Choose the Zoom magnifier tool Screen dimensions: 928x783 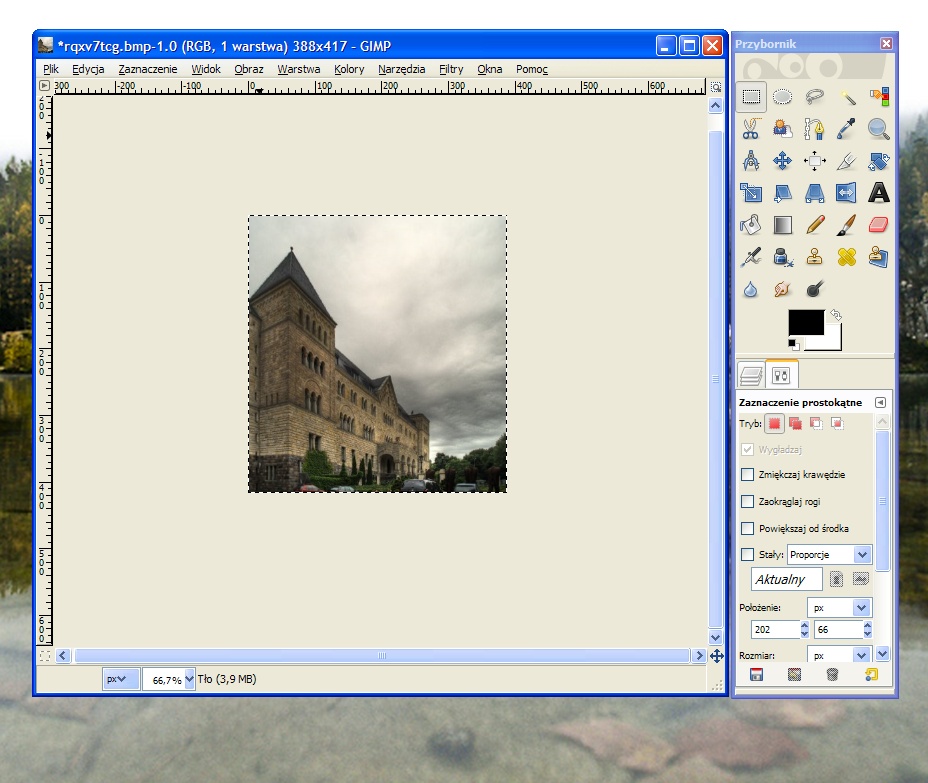(x=878, y=129)
